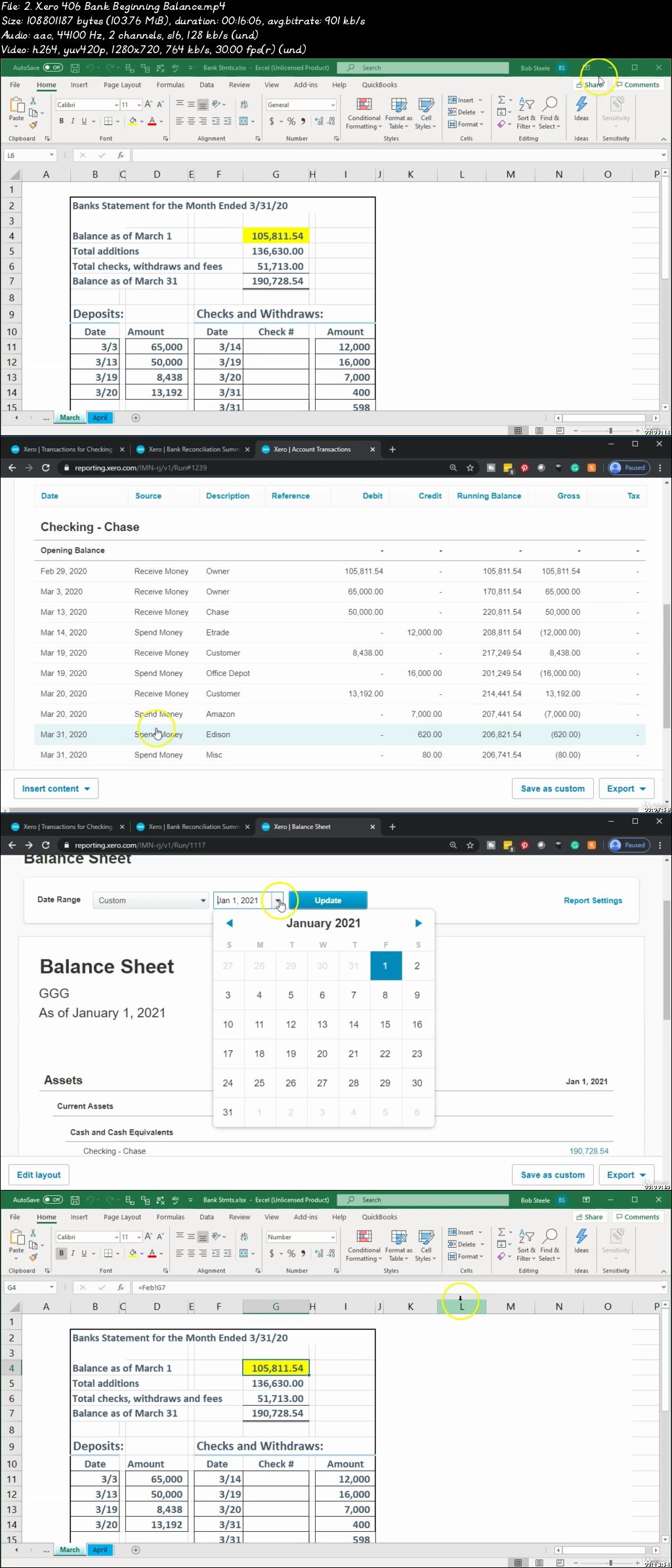Image resolution: width=672 pixels, height=1568 pixels.
Task: Go back in Balance Sheet browser window
Action: pyautogui.click(x=12, y=845)
